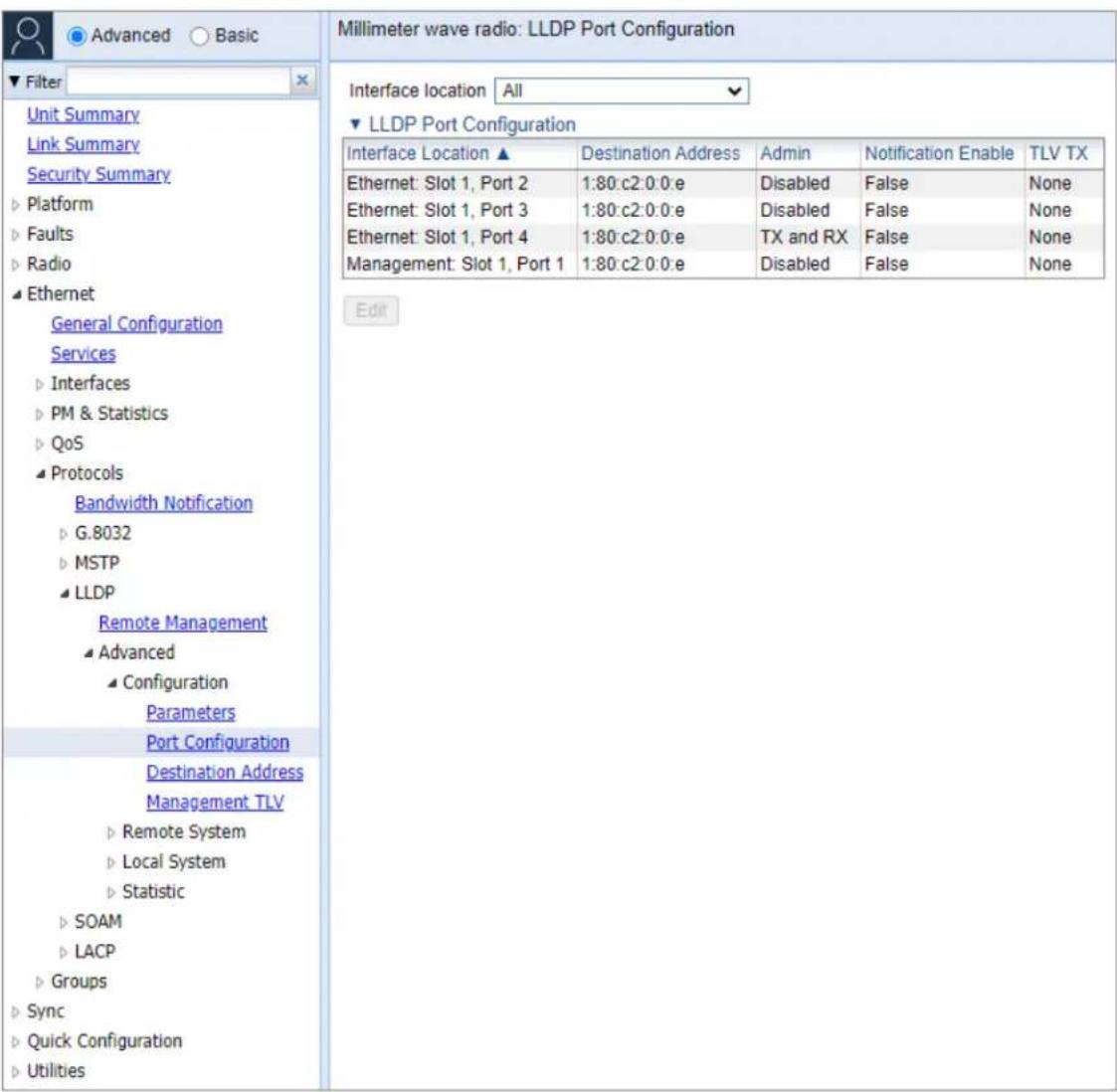Open the Parameters link

click(191, 713)
